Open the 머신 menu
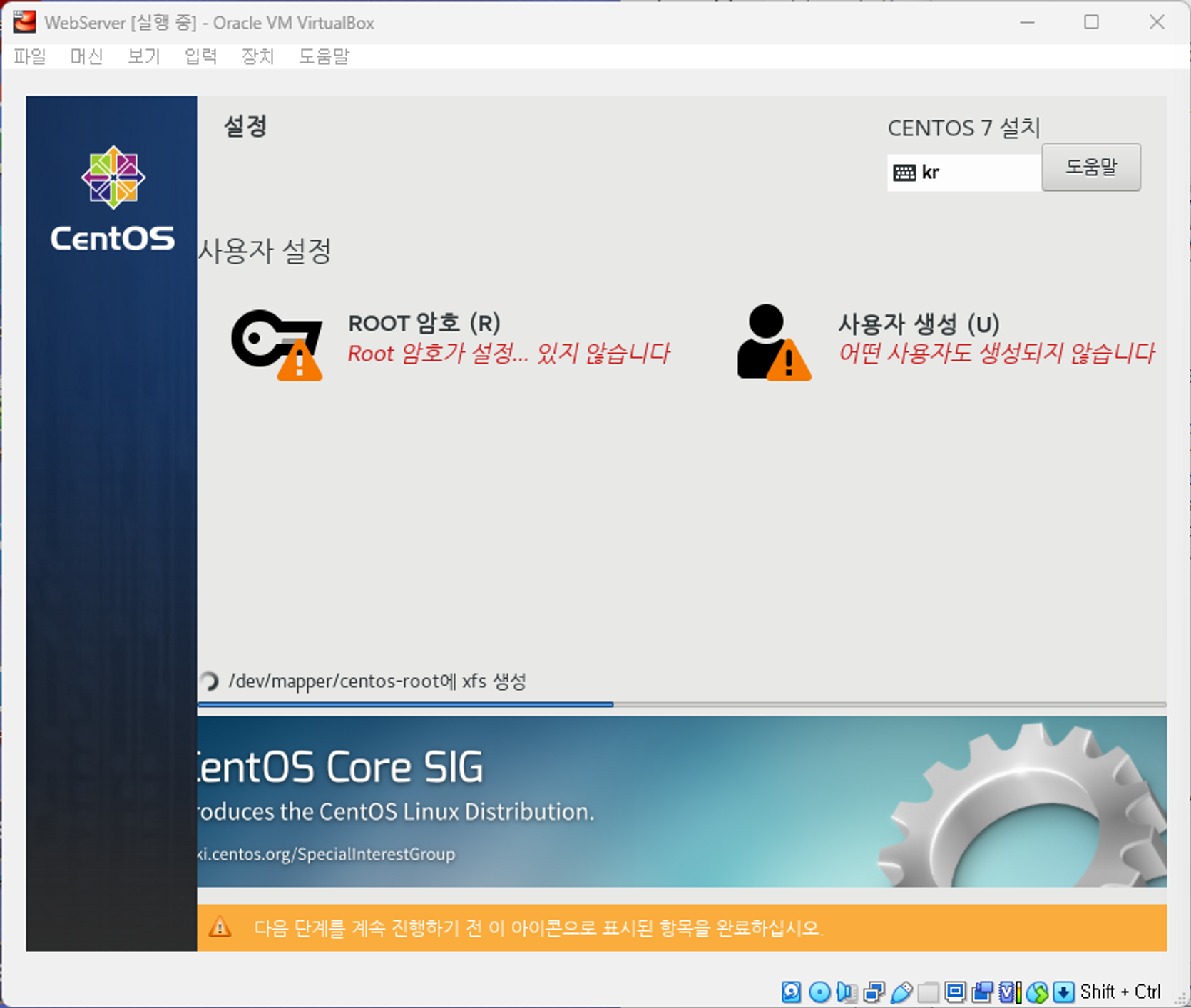Screen dimensions: 1191x1008 click(87, 56)
